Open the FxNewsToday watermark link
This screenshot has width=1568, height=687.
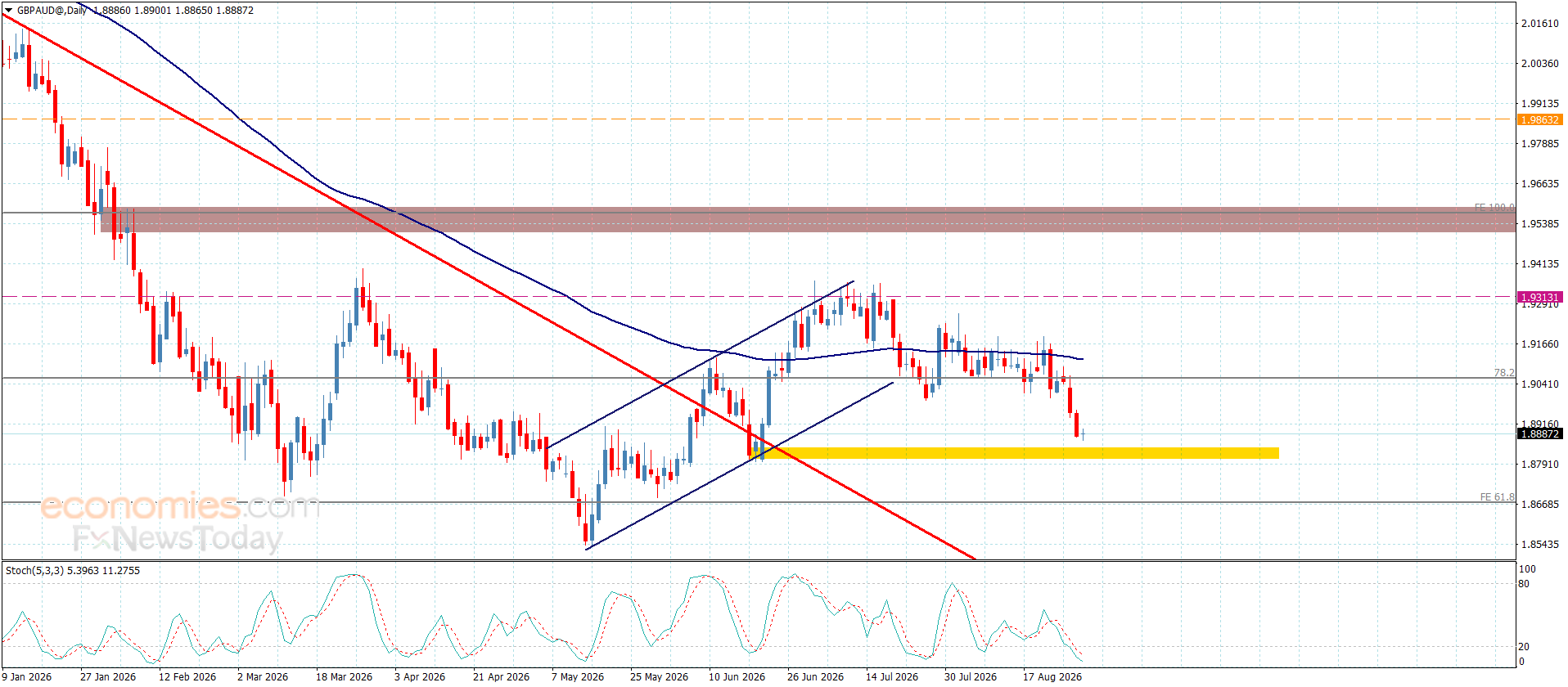177,538
